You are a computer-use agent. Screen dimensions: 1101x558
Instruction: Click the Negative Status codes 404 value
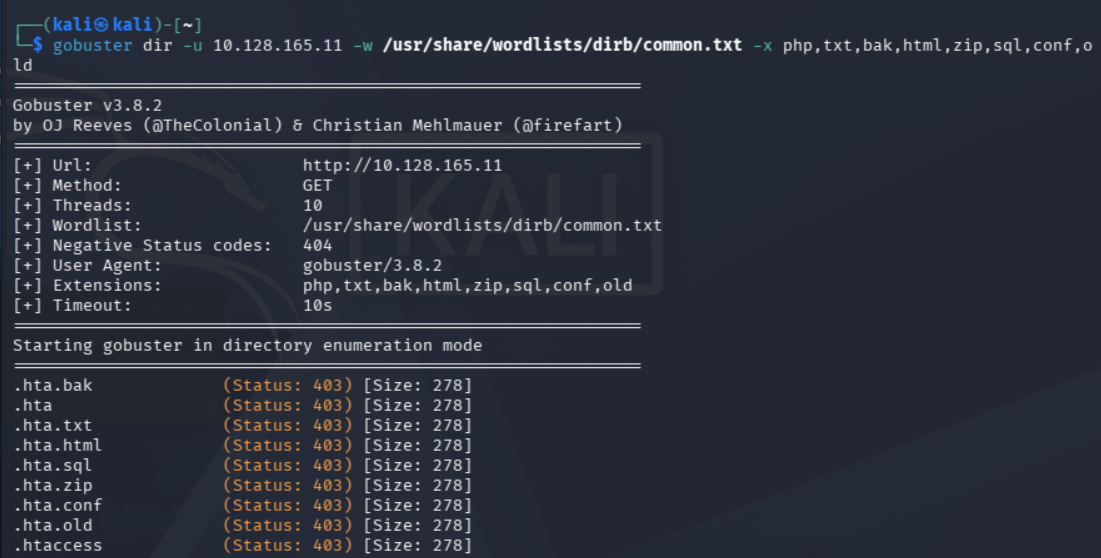317,246
